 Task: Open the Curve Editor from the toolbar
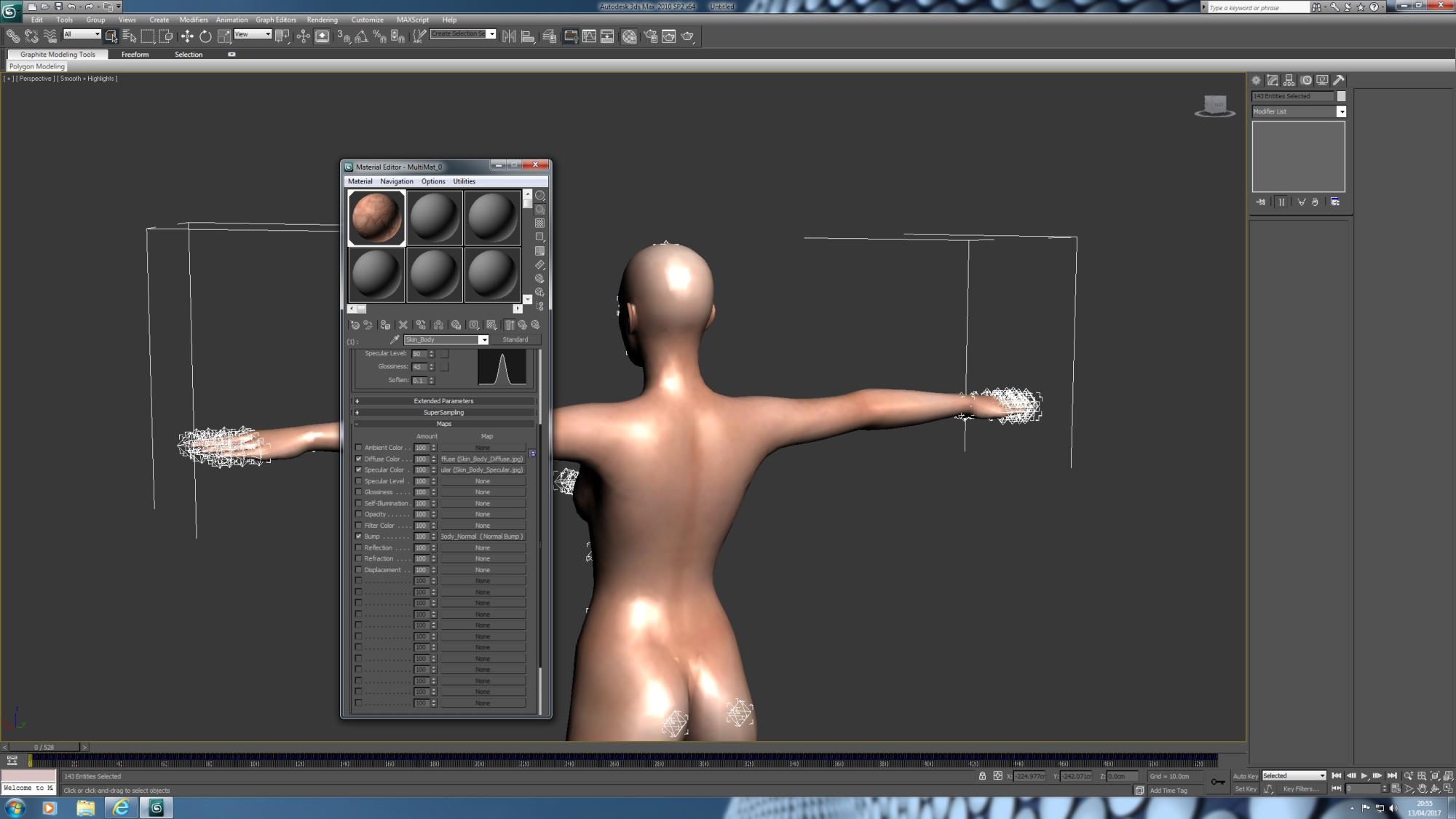589,36
